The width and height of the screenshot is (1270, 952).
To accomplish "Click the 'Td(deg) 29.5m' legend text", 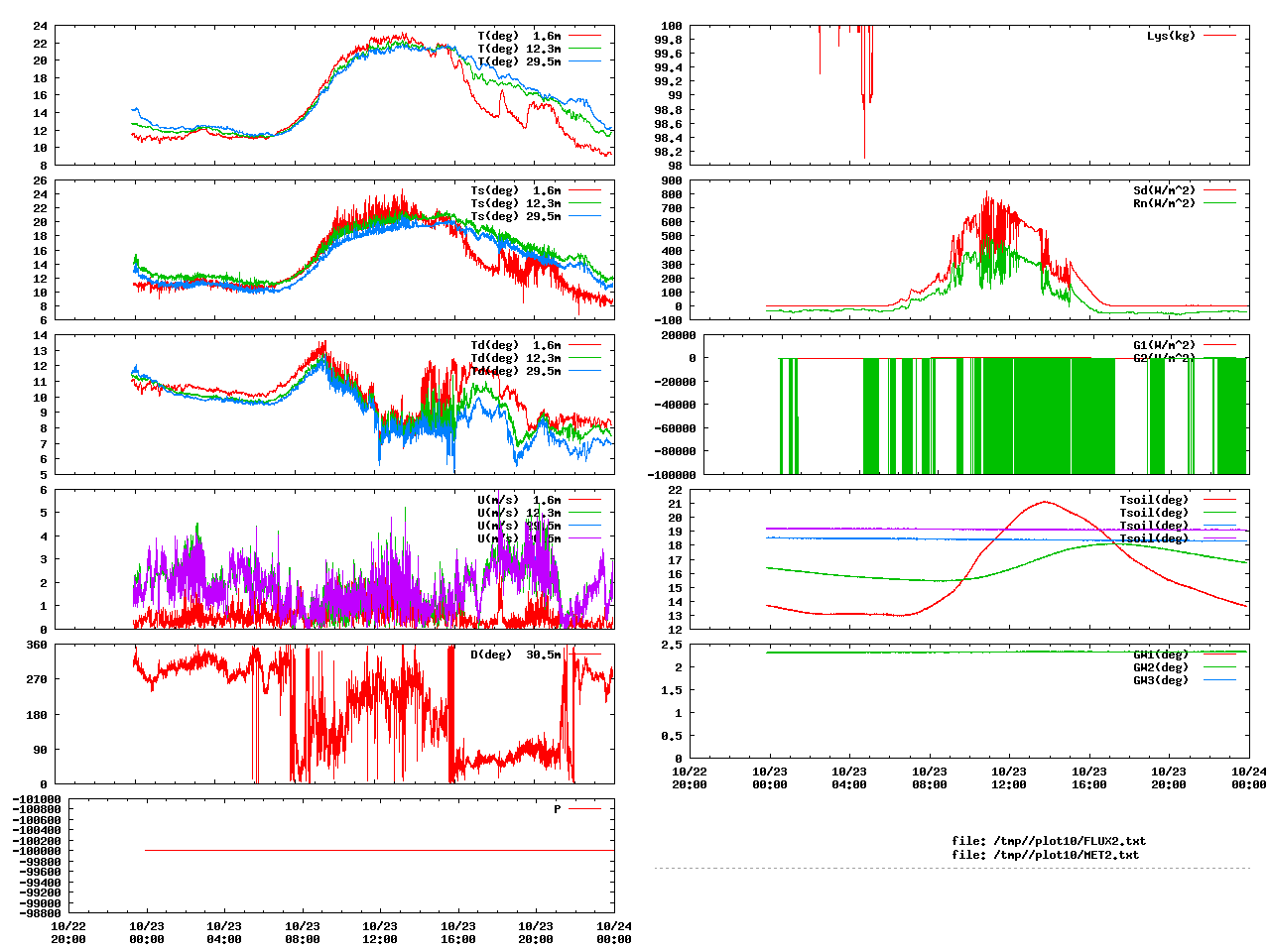I will tap(516, 371).
